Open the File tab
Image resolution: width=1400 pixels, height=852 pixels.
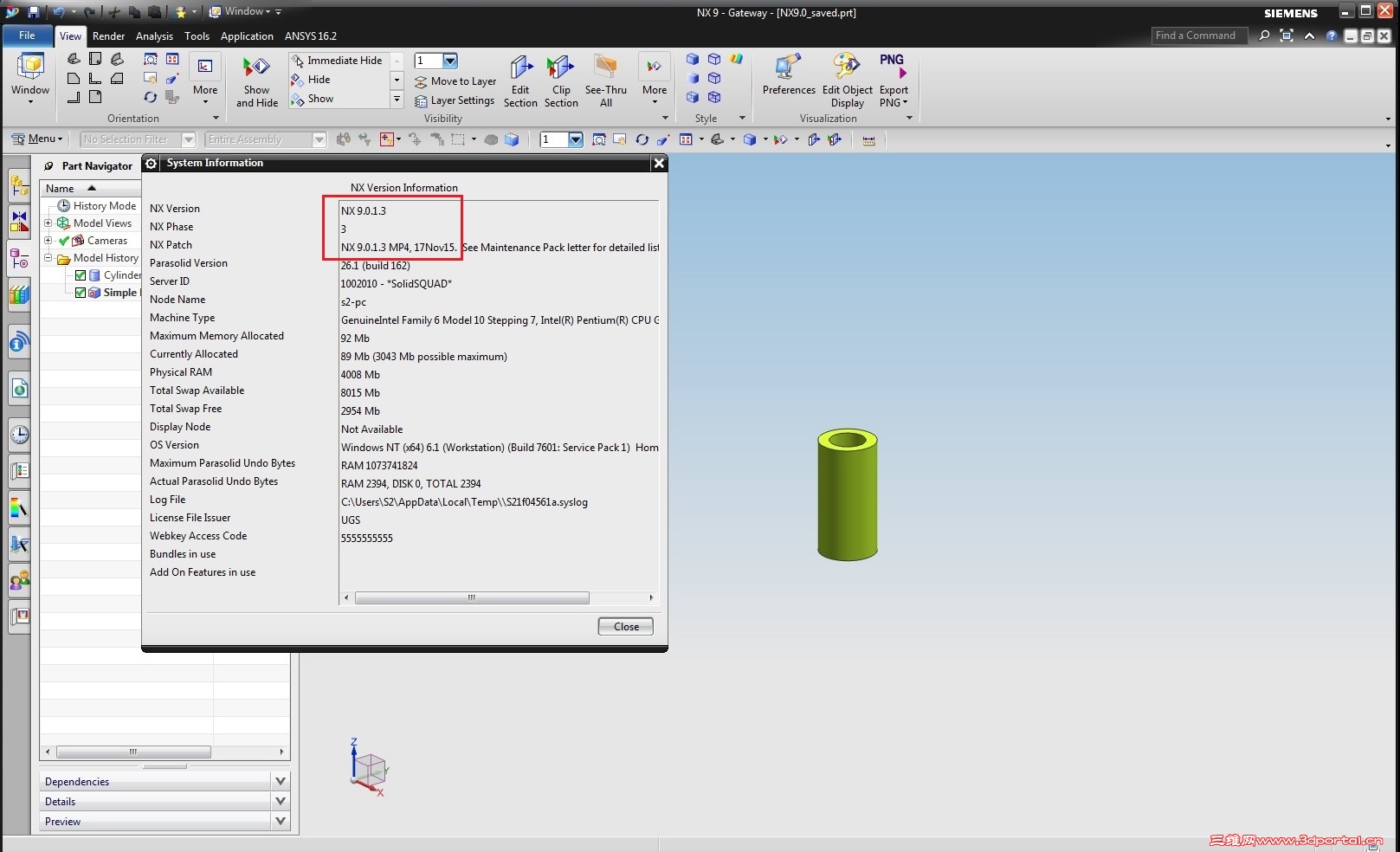pyautogui.click(x=27, y=35)
